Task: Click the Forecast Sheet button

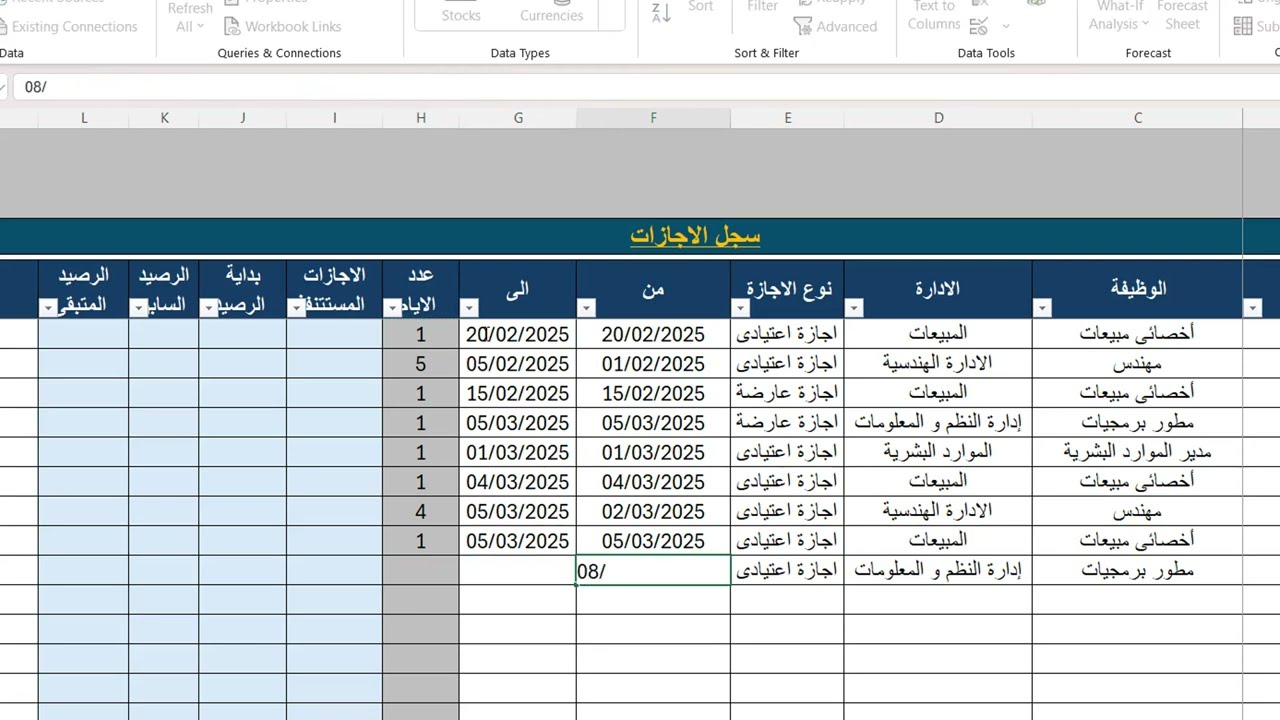Action: [x=1182, y=15]
